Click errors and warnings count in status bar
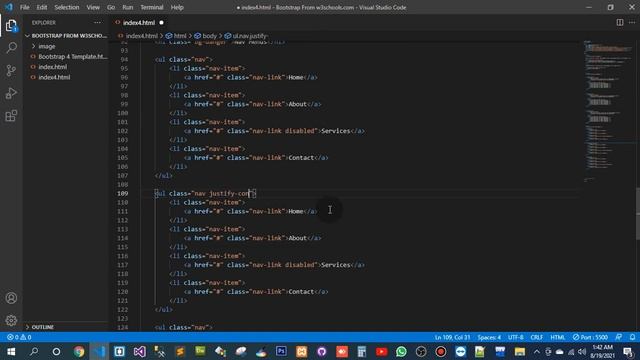 tap(19, 337)
